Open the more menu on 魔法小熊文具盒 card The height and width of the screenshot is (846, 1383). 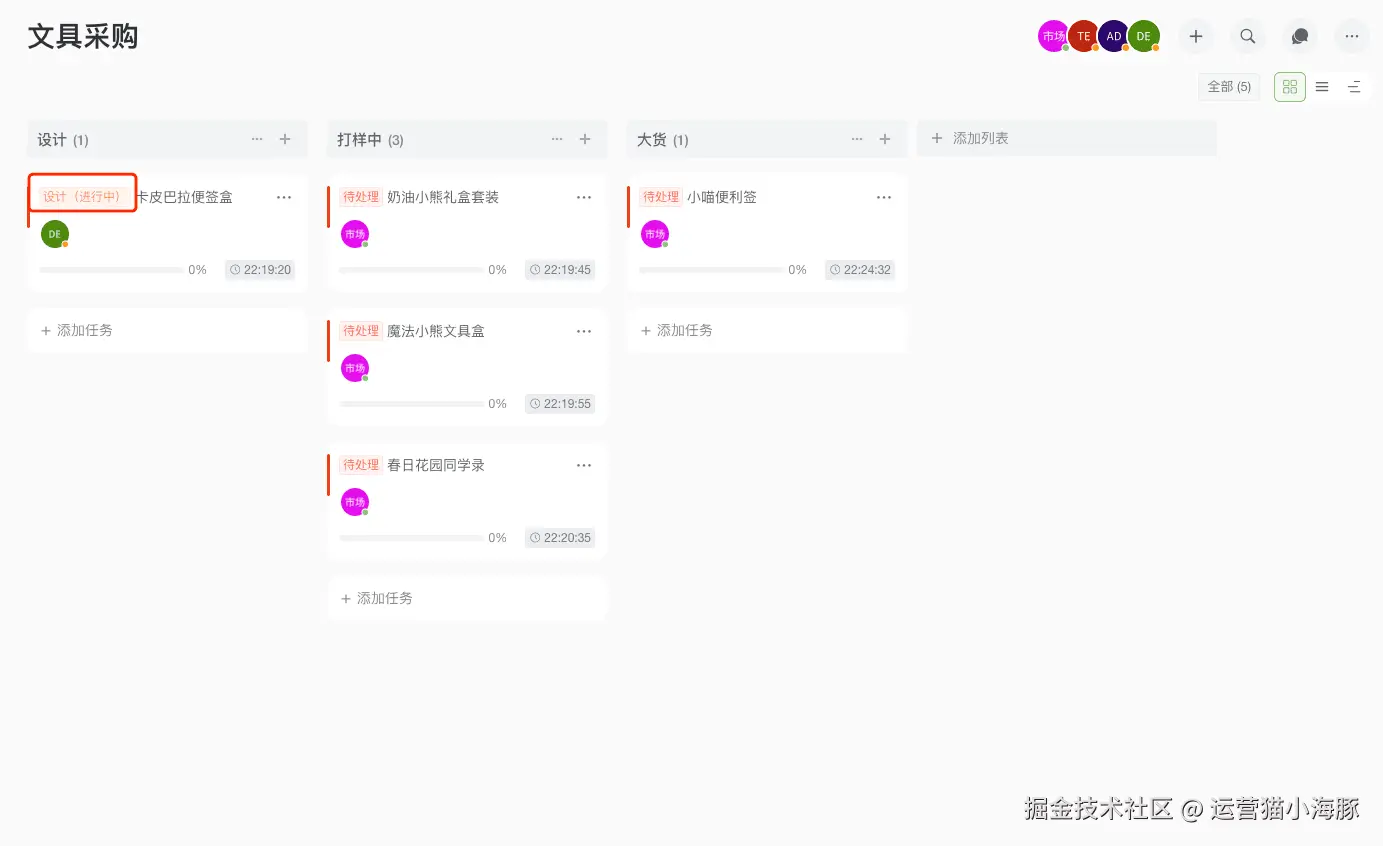pyautogui.click(x=584, y=331)
